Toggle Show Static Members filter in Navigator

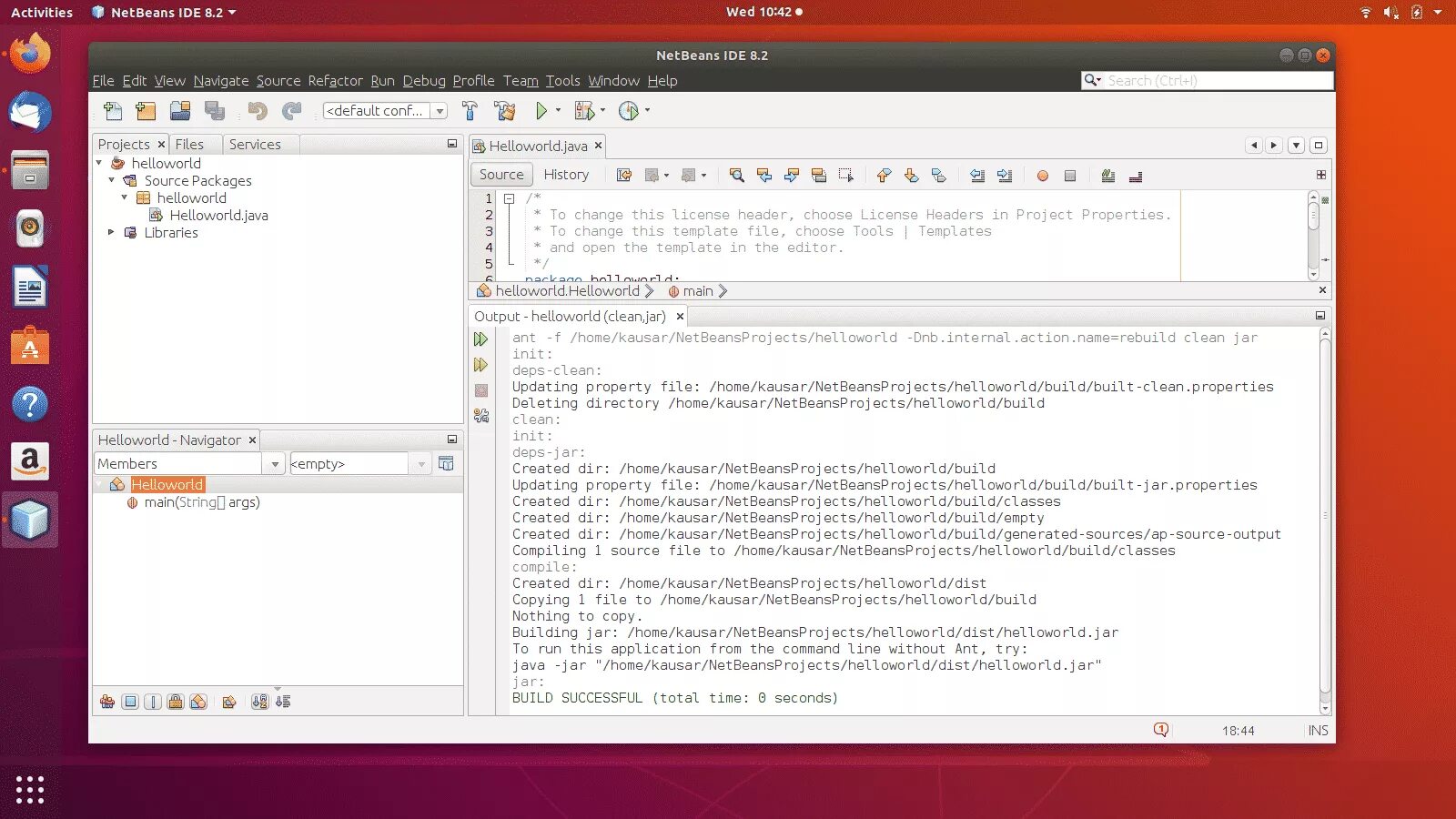pos(153,702)
